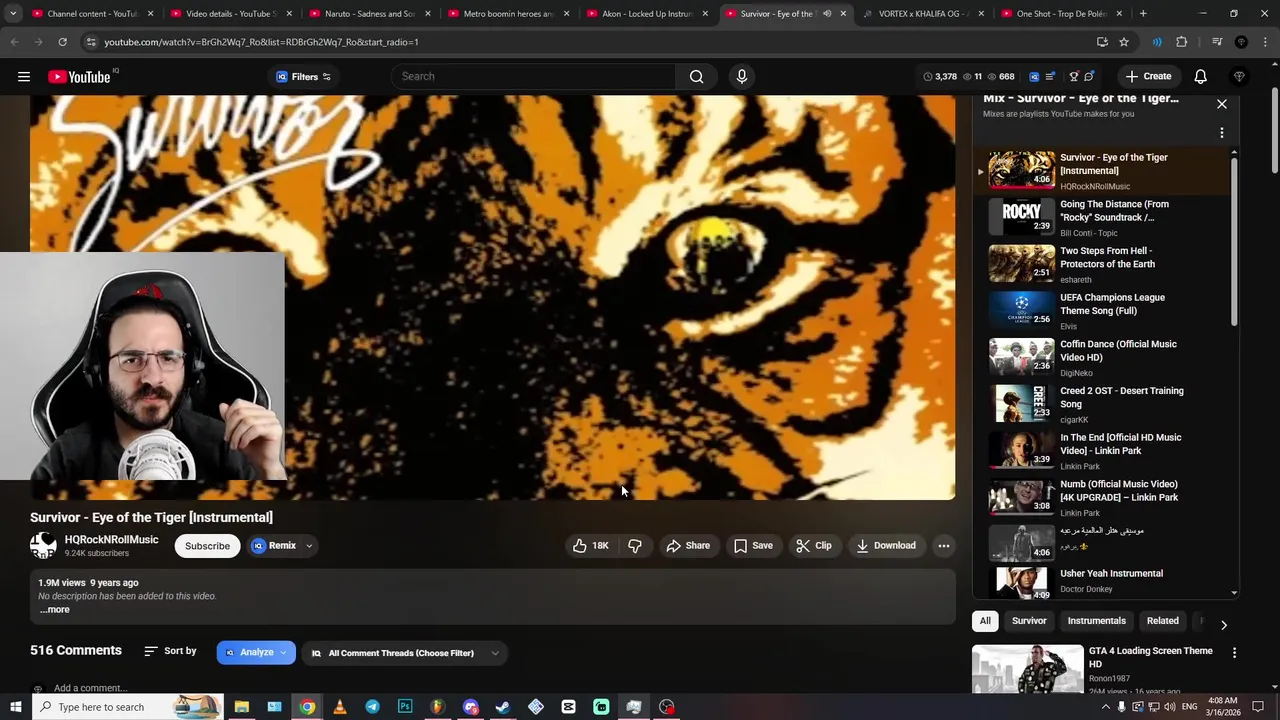Open HQRockNRollMusic channel name link
Image resolution: width=1280 pixels, height=720 pixels.
click(x=111, y=540)
